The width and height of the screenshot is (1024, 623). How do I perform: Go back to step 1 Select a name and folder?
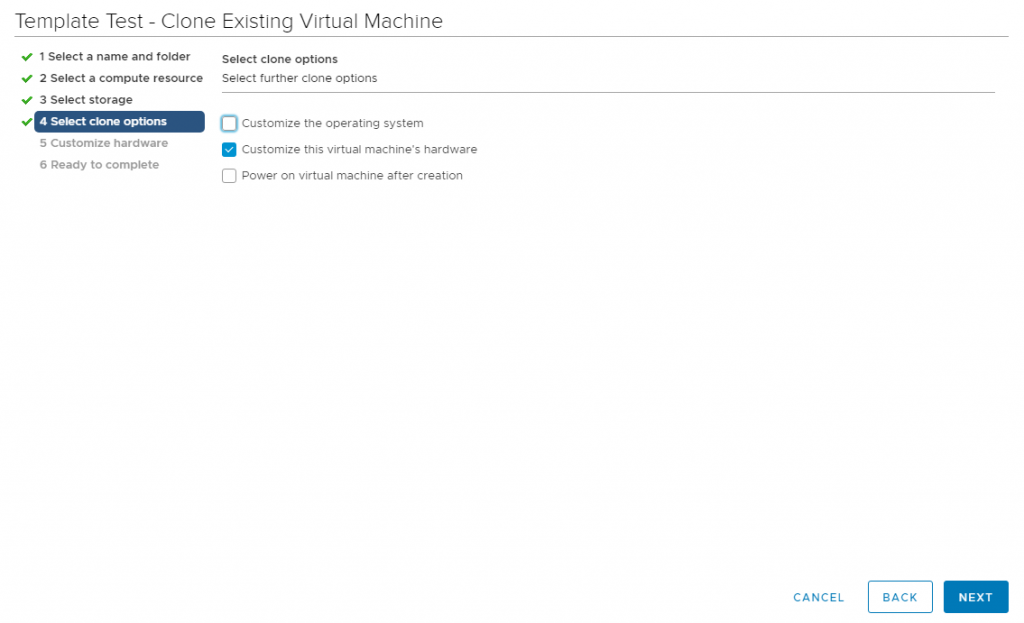coord(114,57)
